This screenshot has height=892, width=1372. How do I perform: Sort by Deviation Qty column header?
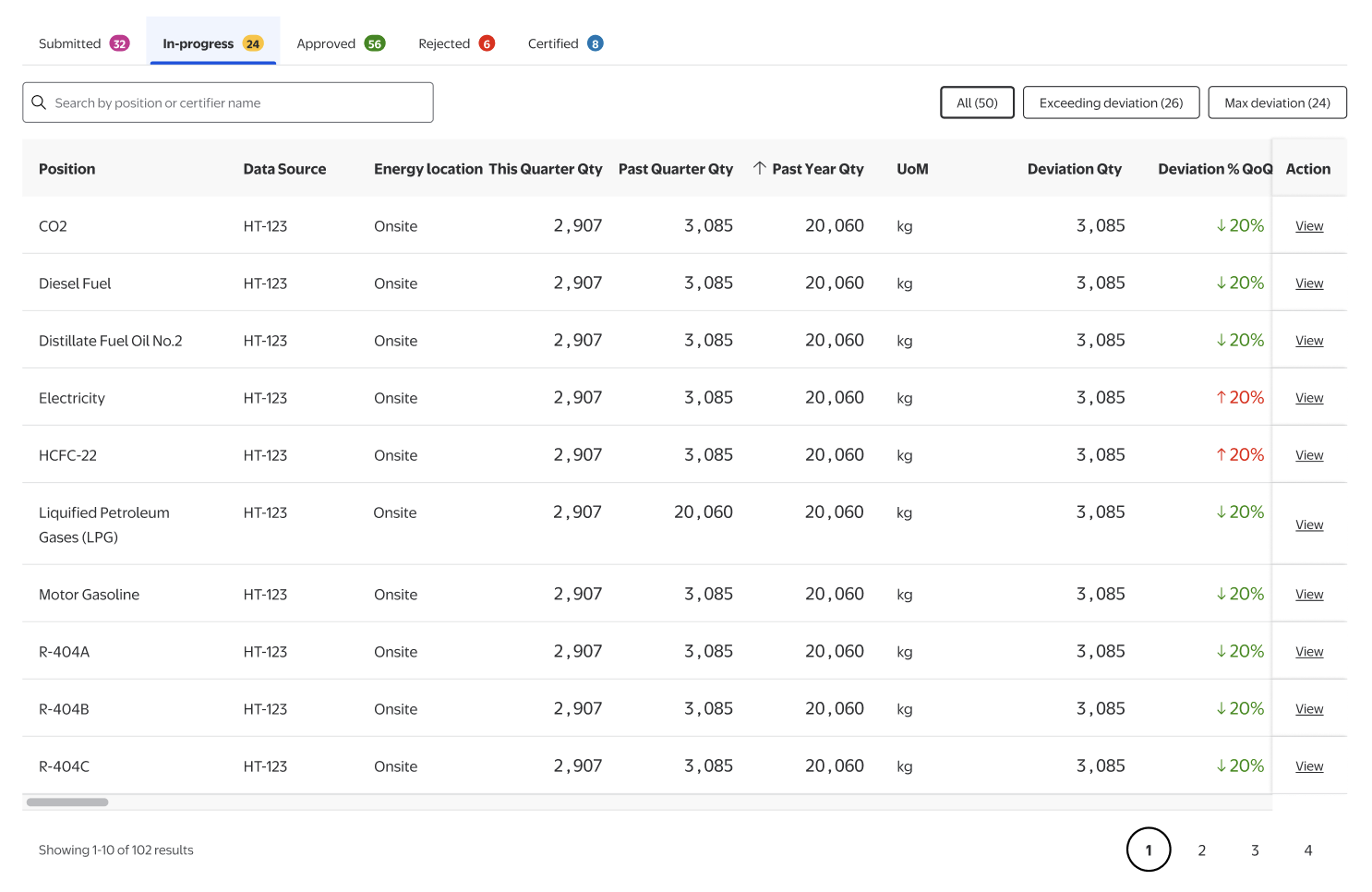coord(1074,169)
